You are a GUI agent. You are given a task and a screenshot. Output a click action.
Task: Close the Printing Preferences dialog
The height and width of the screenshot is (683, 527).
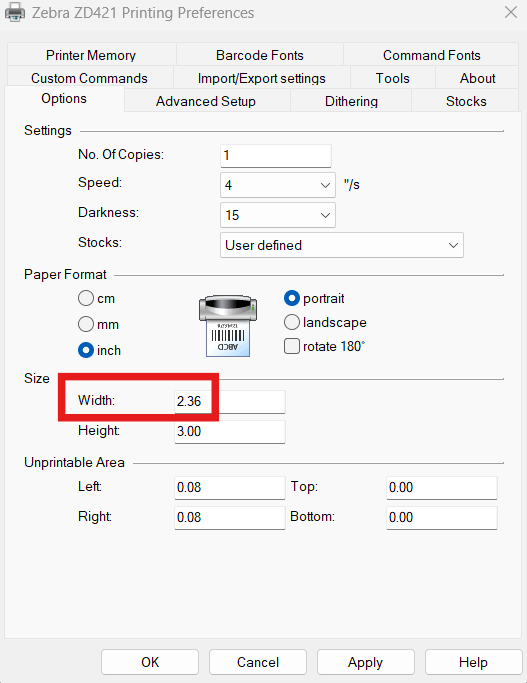click(x=511, y=12)
